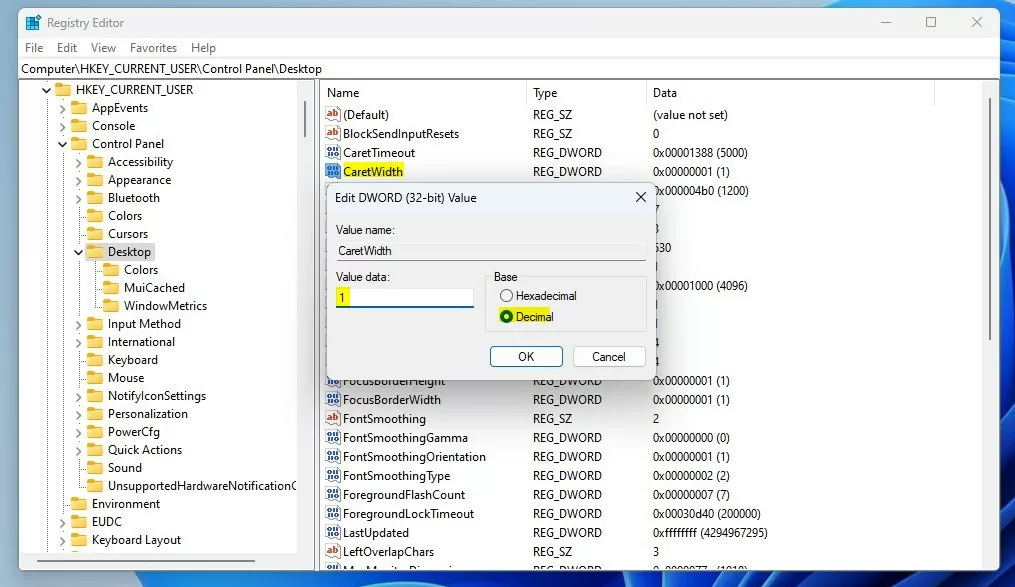The image size is (1015, 587).
Task: Click the CaretWidth DWORD value icon
Action: click(x=333, y=171)
